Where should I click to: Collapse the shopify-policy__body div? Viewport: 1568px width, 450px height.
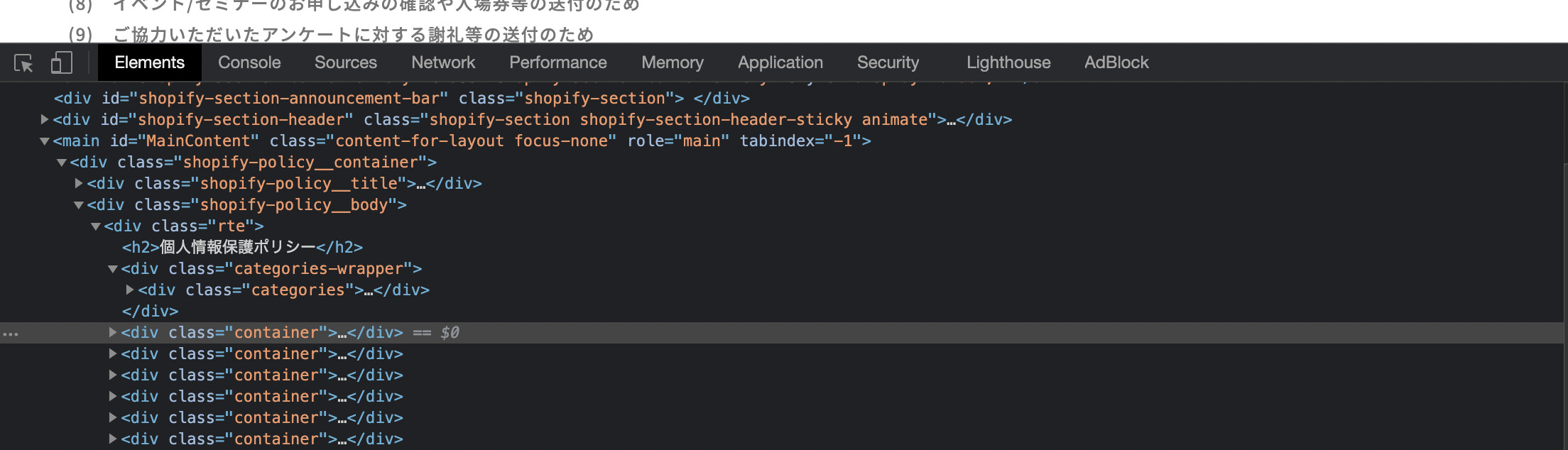(79, 205)
